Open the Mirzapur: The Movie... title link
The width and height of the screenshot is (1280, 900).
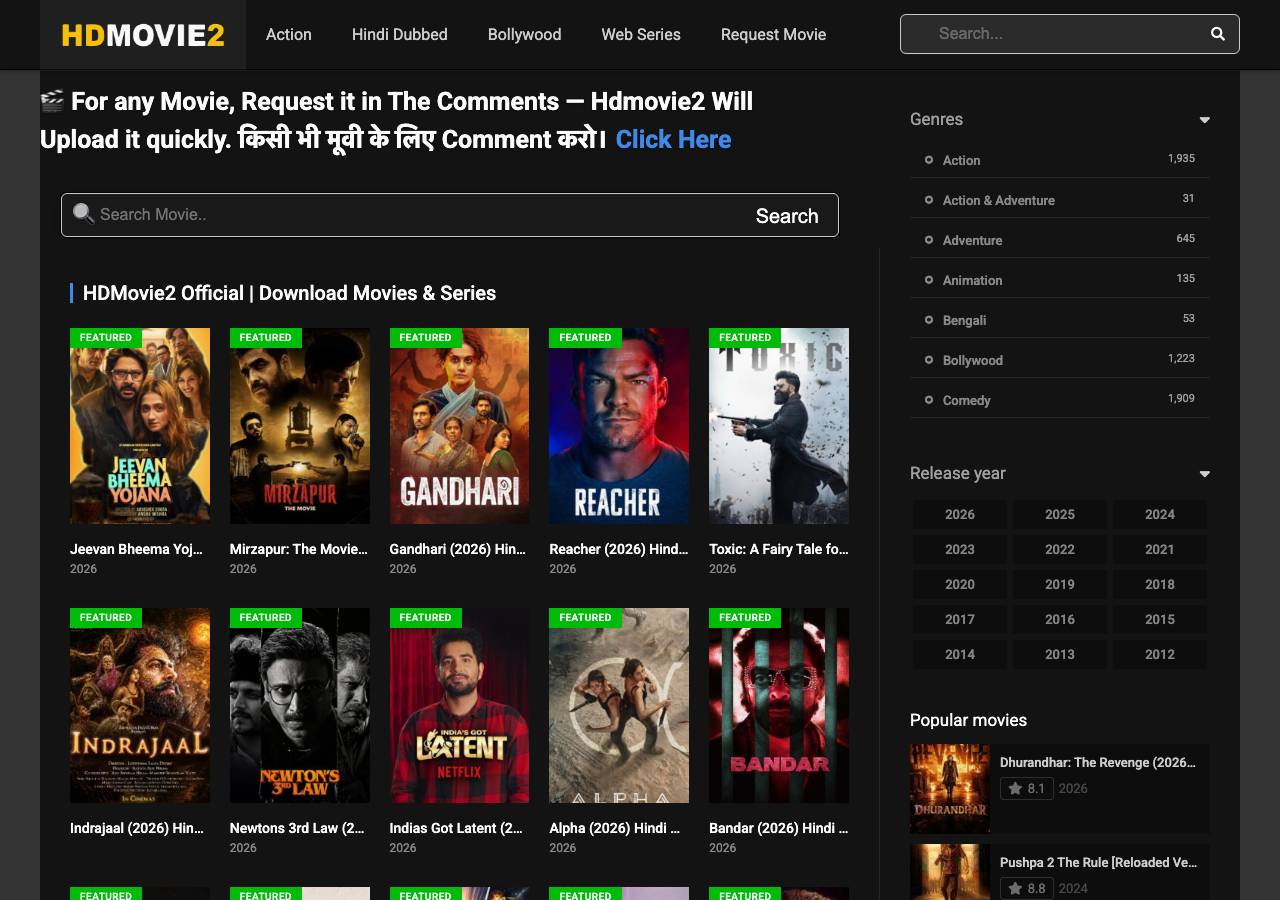pyautogui.click(x=299, y=549)
